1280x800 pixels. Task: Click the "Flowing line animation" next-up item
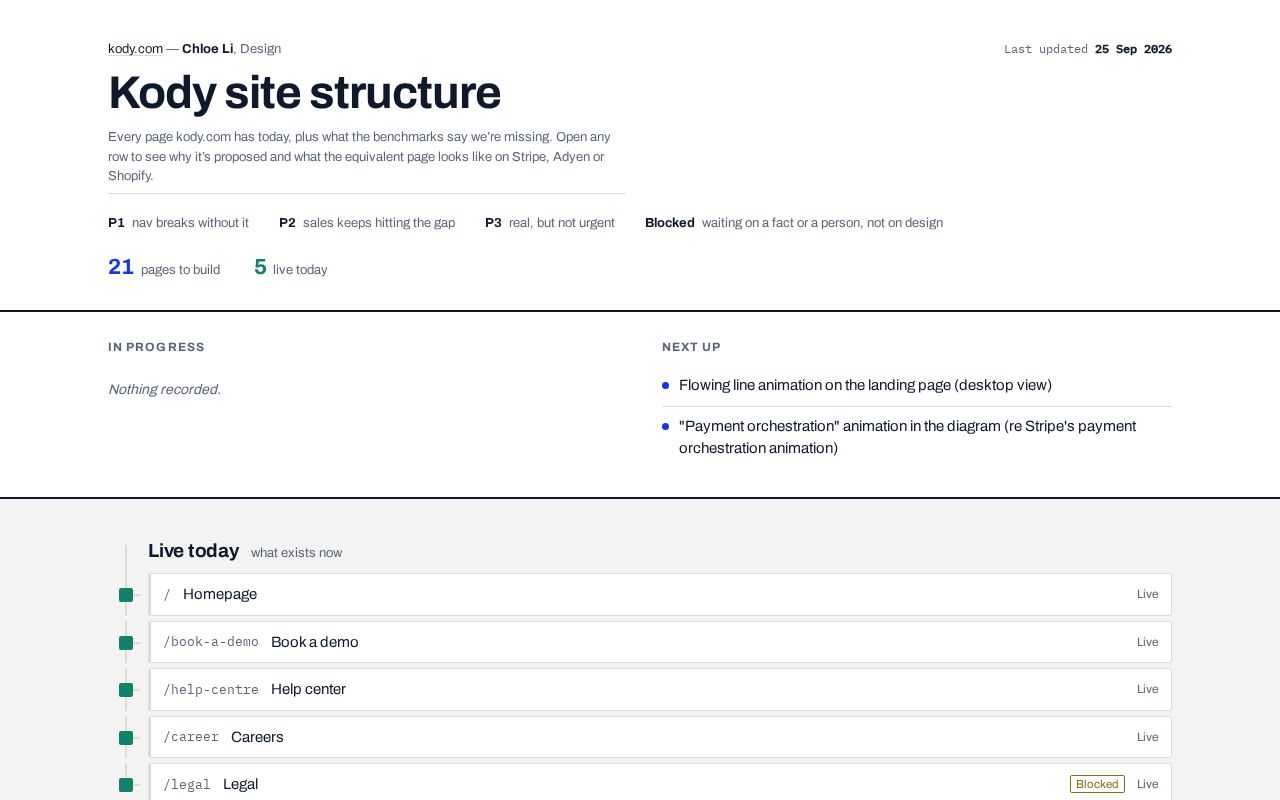(x=865, y=385)
